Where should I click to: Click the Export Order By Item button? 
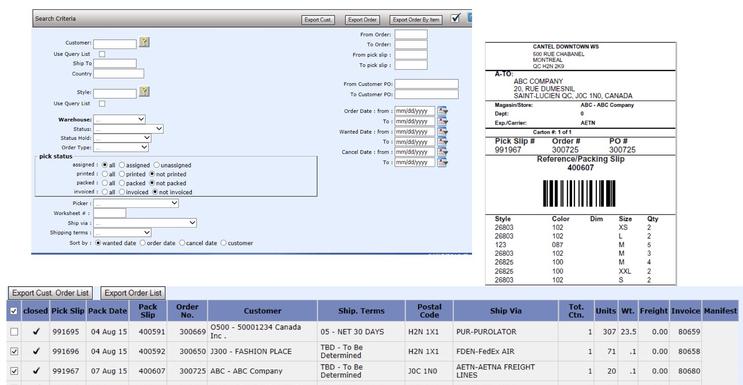coord(416,20)
